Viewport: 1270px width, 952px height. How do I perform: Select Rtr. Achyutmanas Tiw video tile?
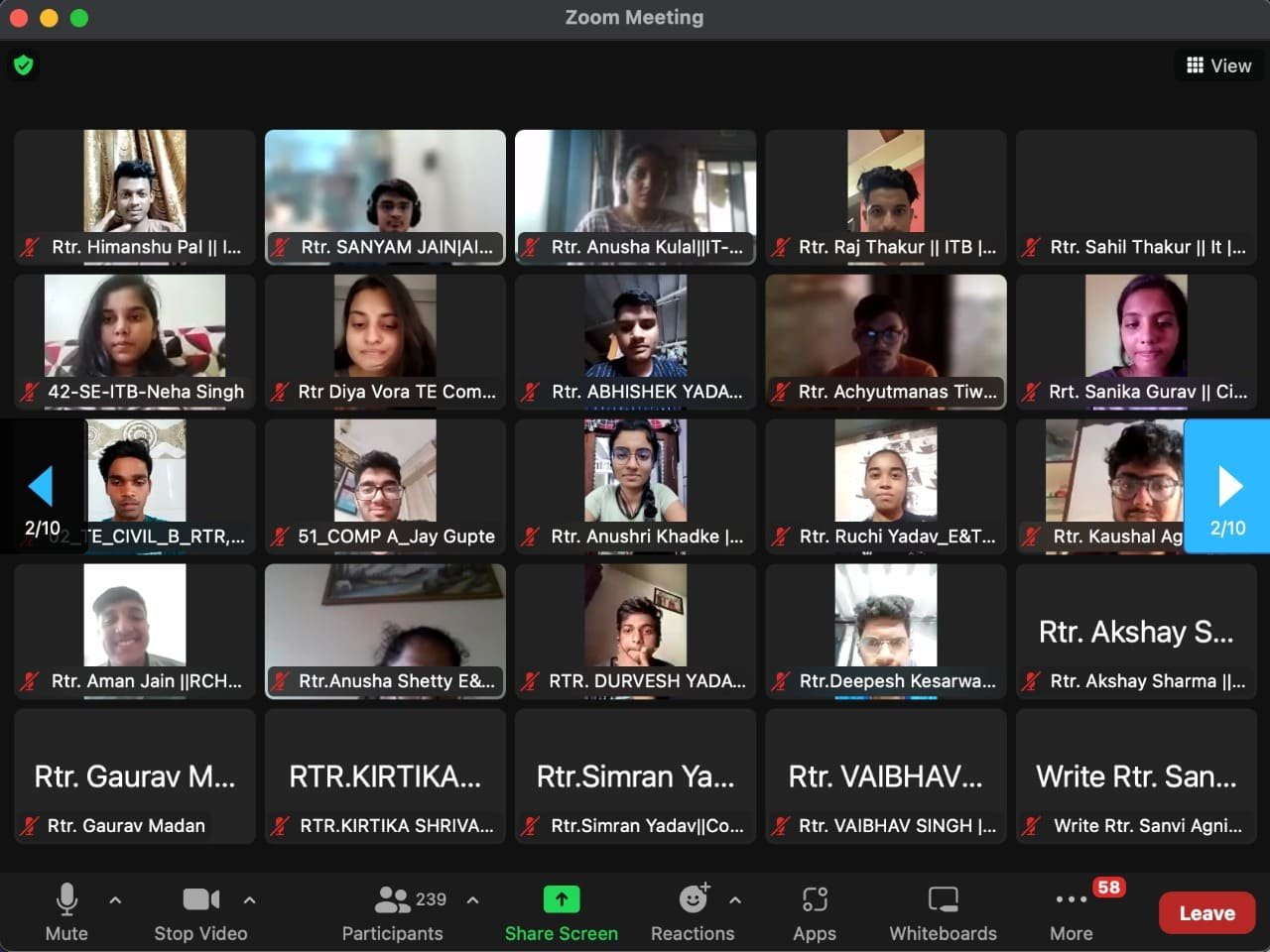[x=886, y=342]
